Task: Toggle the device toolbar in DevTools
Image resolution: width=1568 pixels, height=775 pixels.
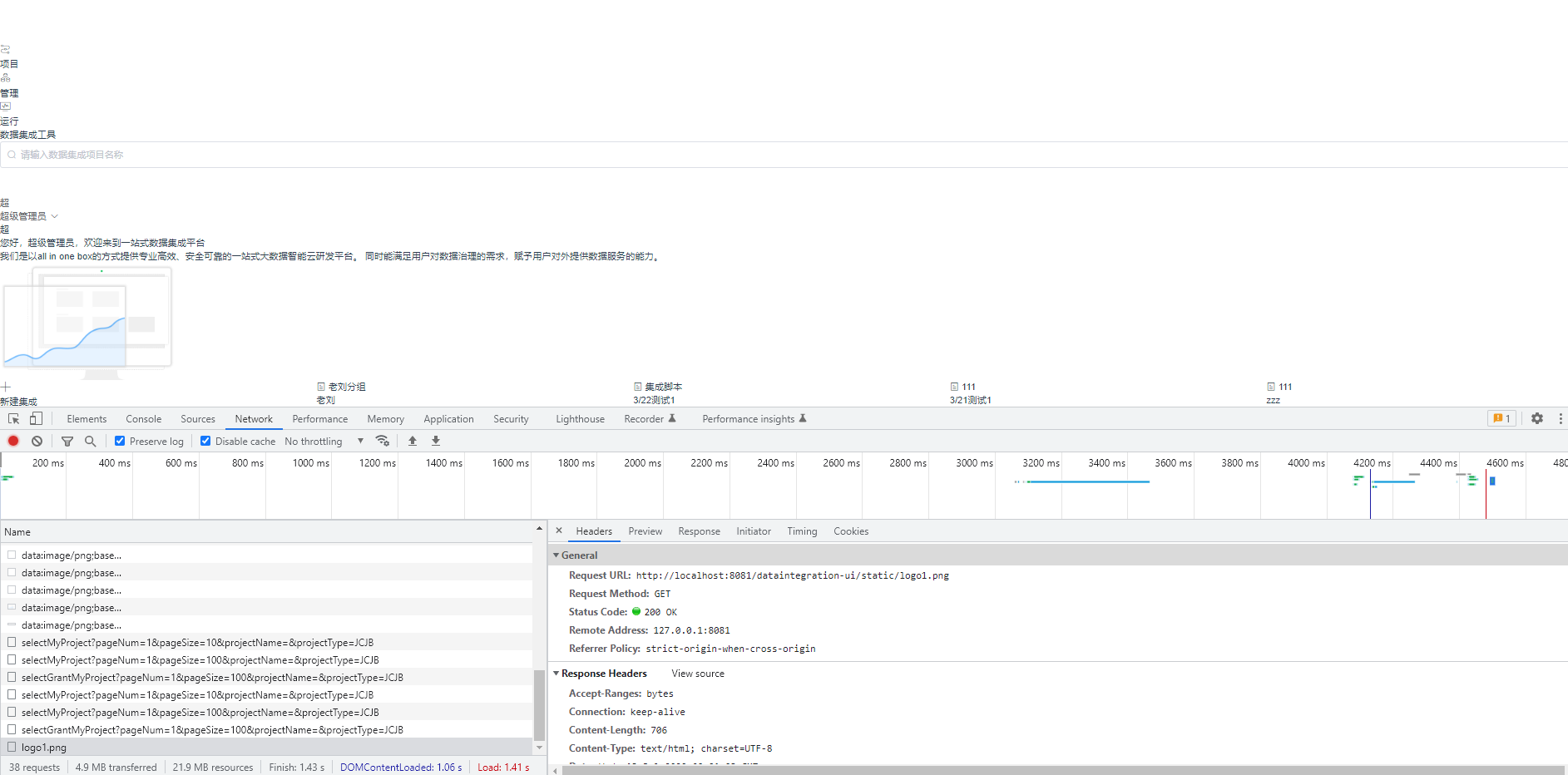Action: tap(35, 418)
